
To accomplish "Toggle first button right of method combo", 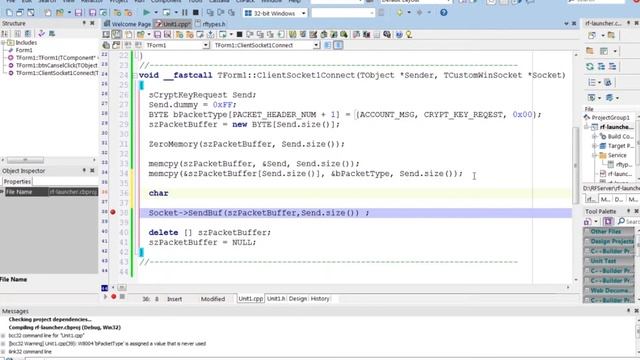I will pos(327,45).
